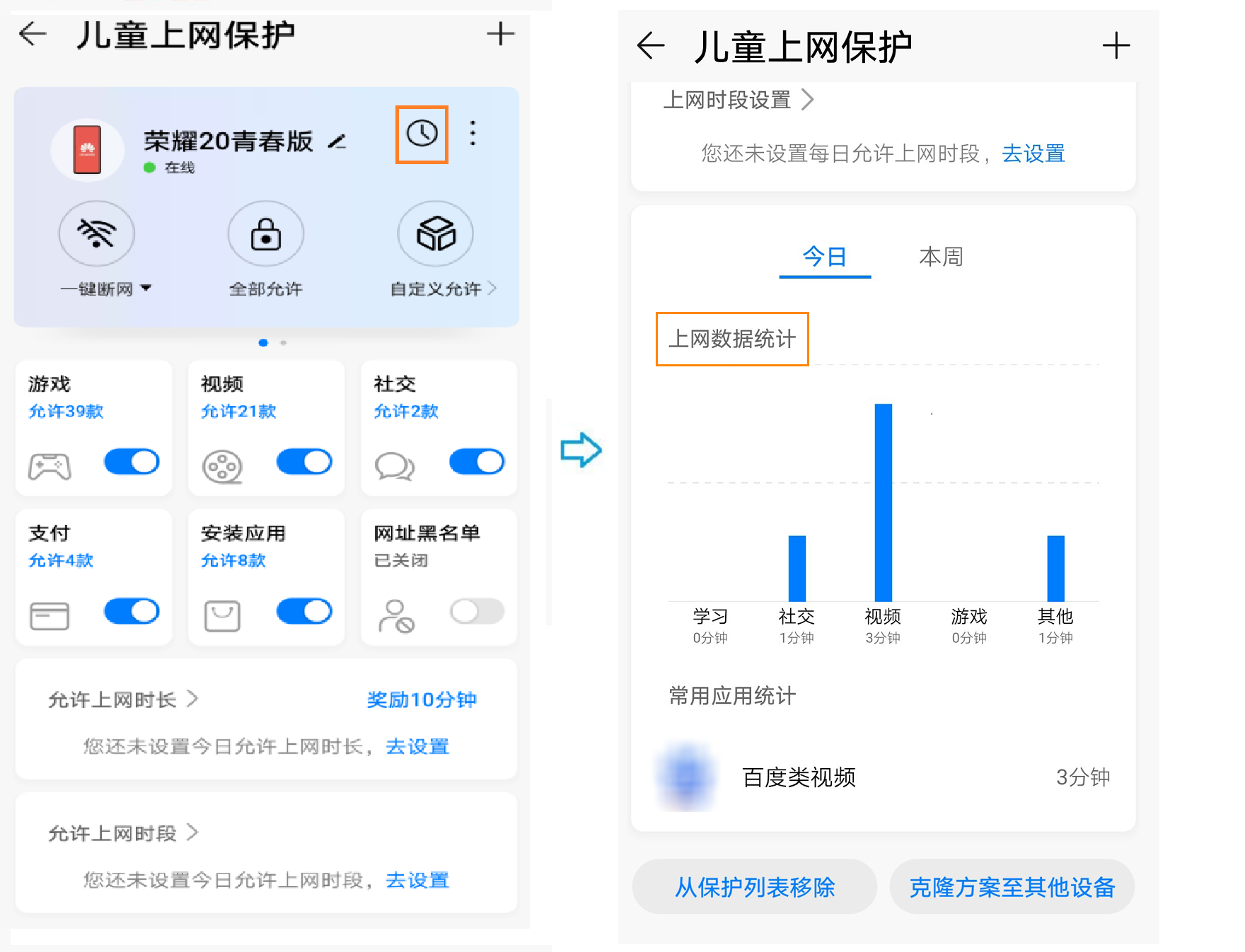Viewport: 1245px width, 952px height.
Task: Expand 上网时段设置 in right panel
Action: (x=738, y=100)
